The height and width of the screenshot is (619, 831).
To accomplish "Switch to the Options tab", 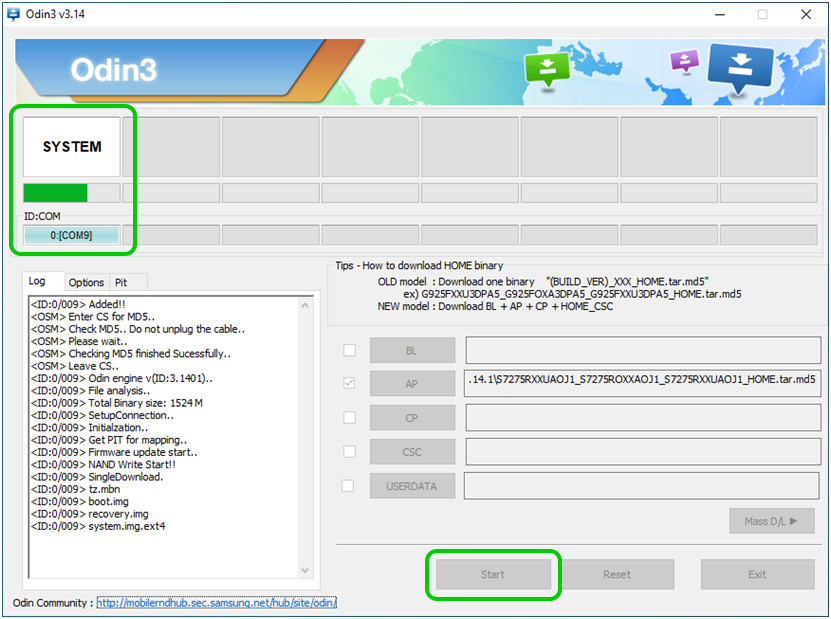I will 87,283.
